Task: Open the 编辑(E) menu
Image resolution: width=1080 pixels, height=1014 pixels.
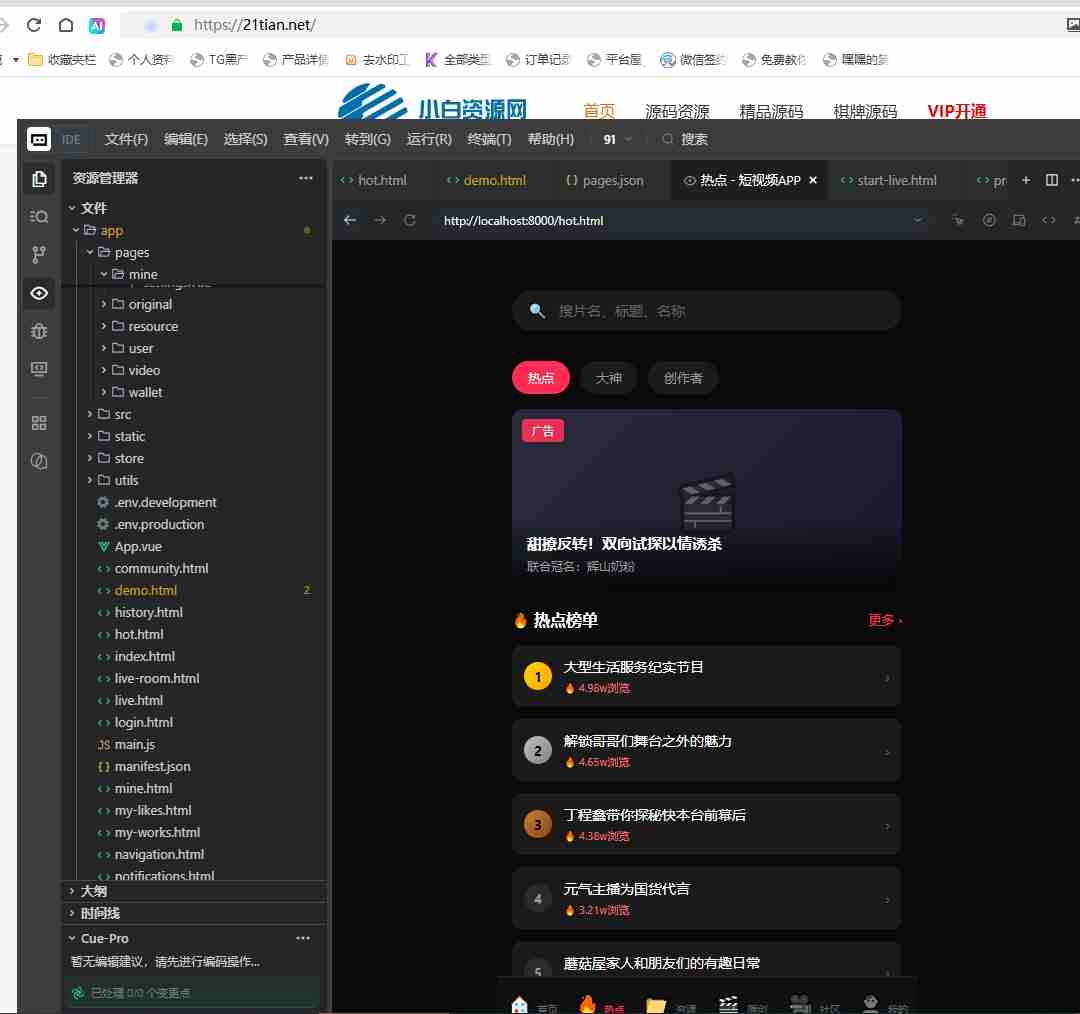Action: coord(186,139)
